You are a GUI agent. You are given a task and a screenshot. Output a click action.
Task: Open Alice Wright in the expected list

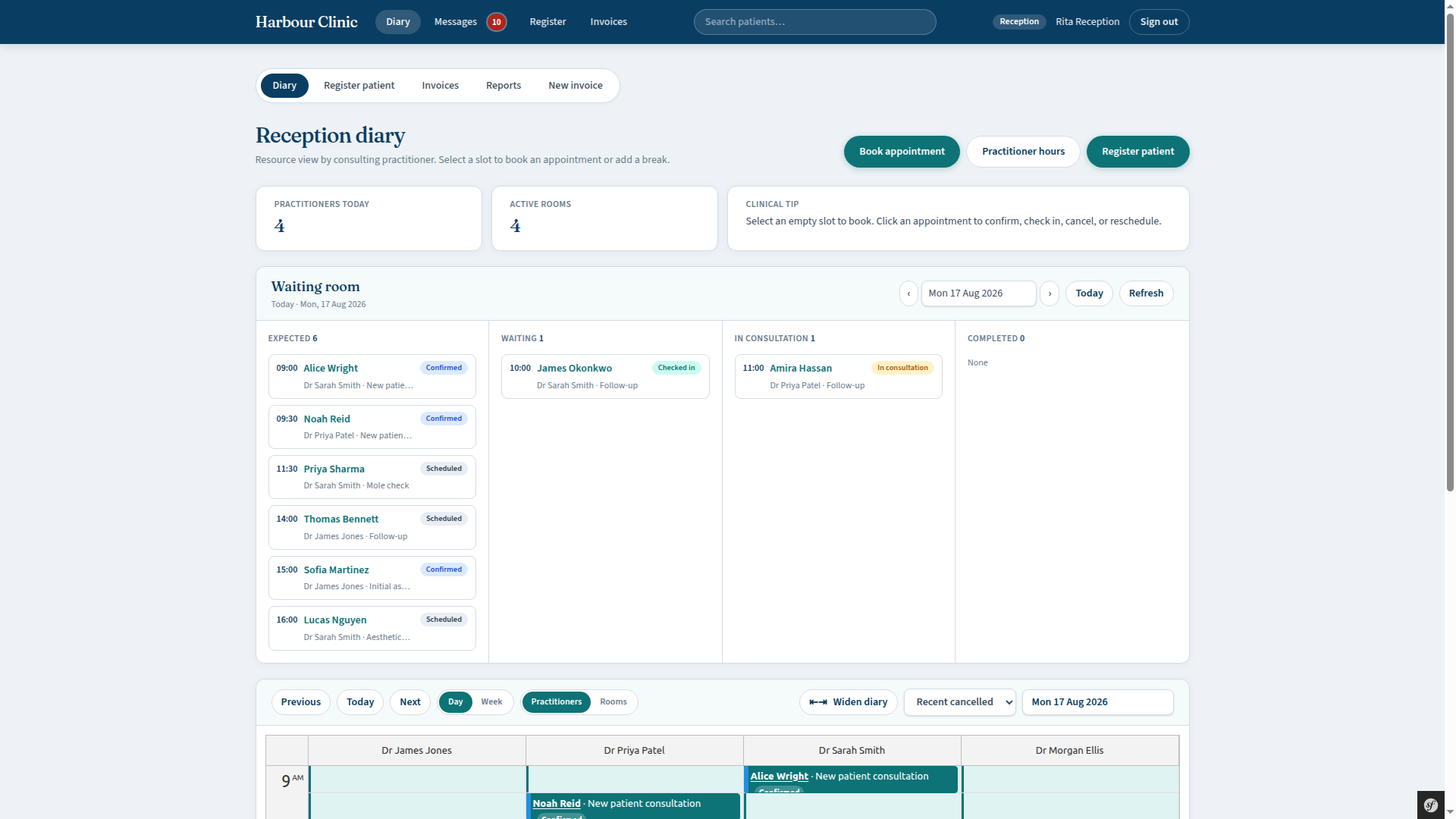coord(331,369)
